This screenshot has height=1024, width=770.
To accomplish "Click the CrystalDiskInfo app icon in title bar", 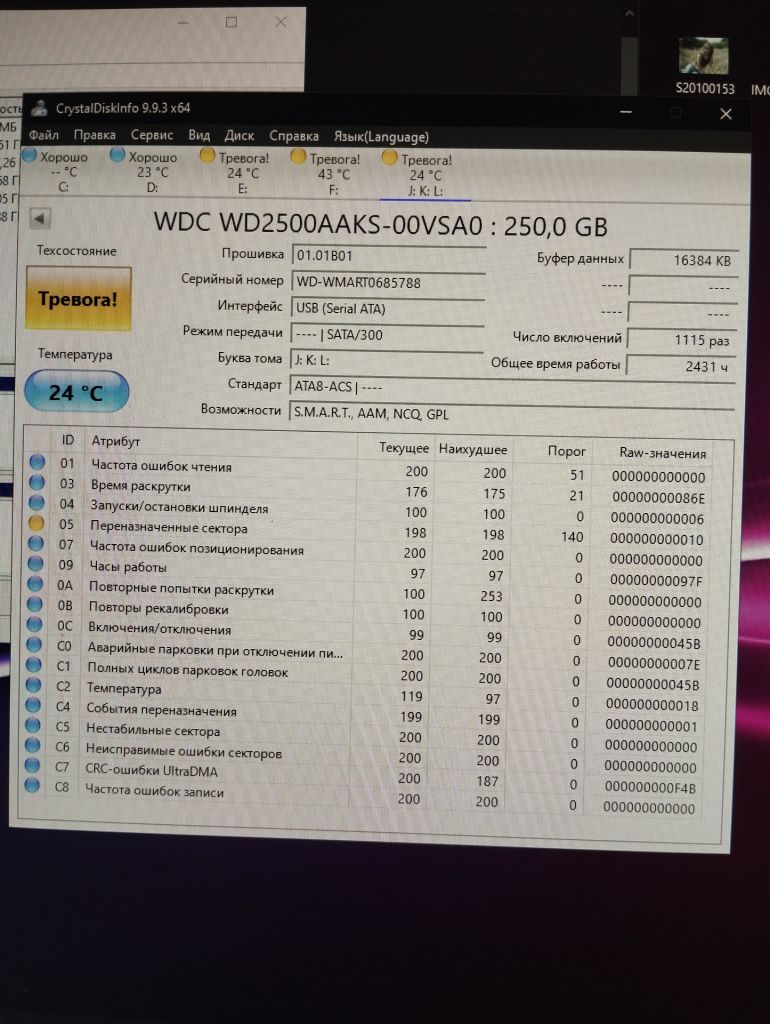I will click(40, 108).
